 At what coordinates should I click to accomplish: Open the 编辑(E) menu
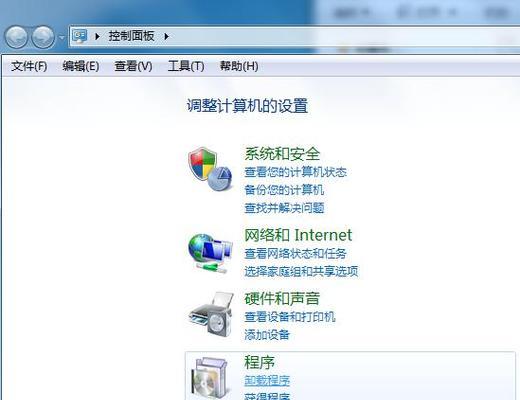coord(81,66)
